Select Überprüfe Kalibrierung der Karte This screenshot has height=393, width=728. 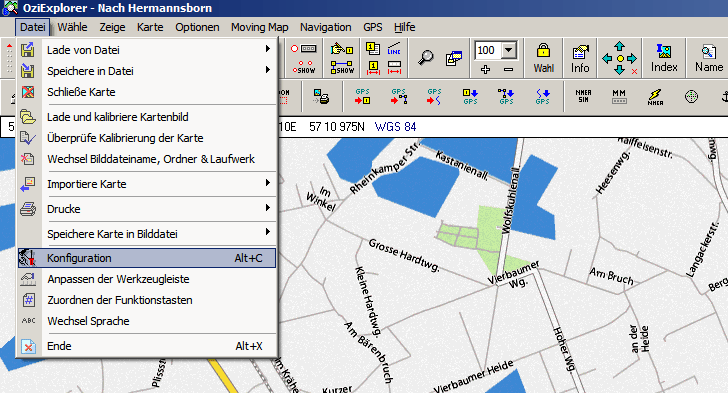[x=147, y=138]
